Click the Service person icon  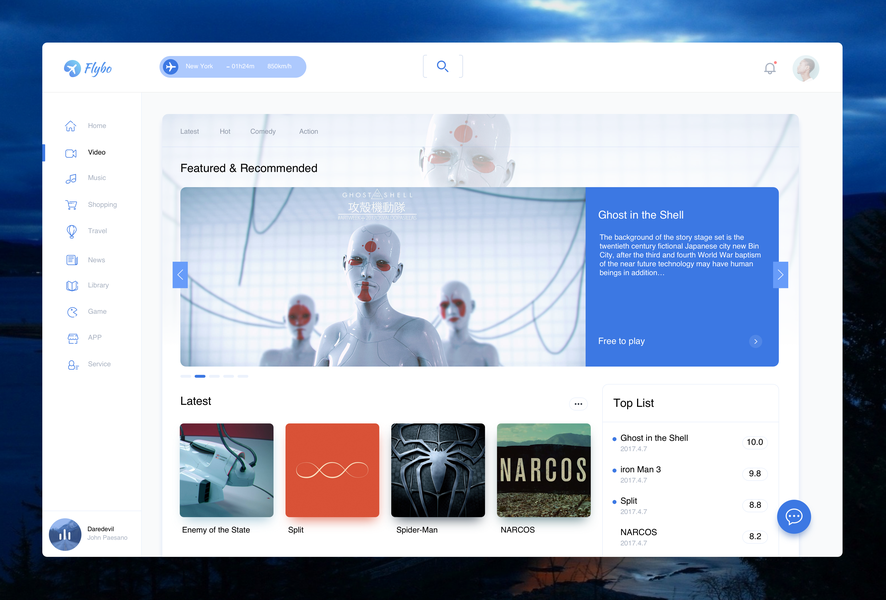click(73, 365)
